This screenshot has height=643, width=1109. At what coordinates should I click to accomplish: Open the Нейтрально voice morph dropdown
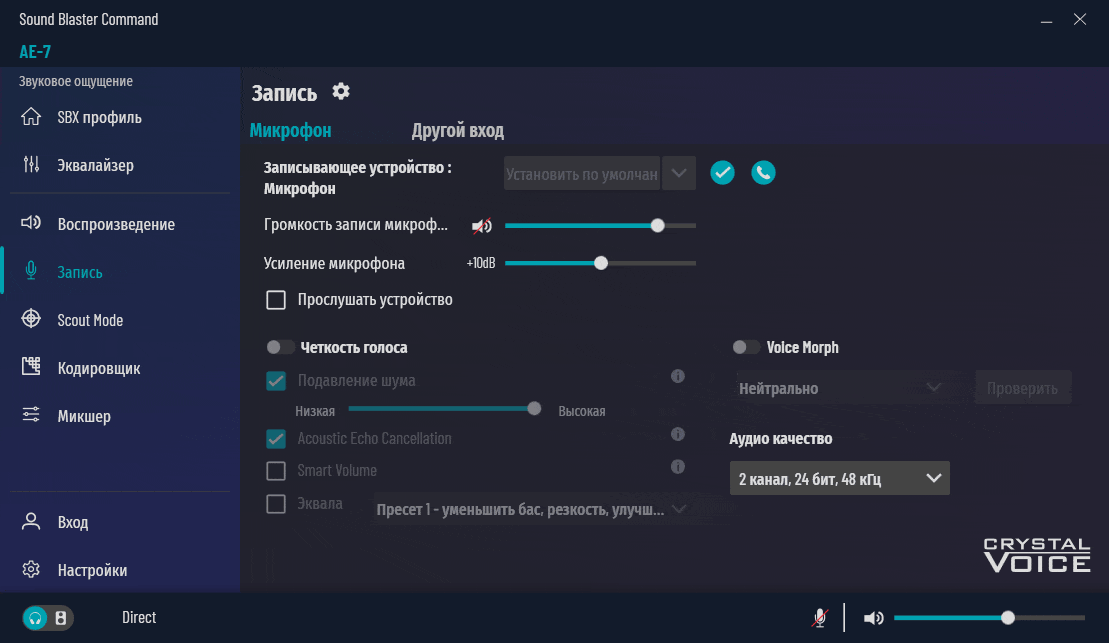[x=839, y=388]
